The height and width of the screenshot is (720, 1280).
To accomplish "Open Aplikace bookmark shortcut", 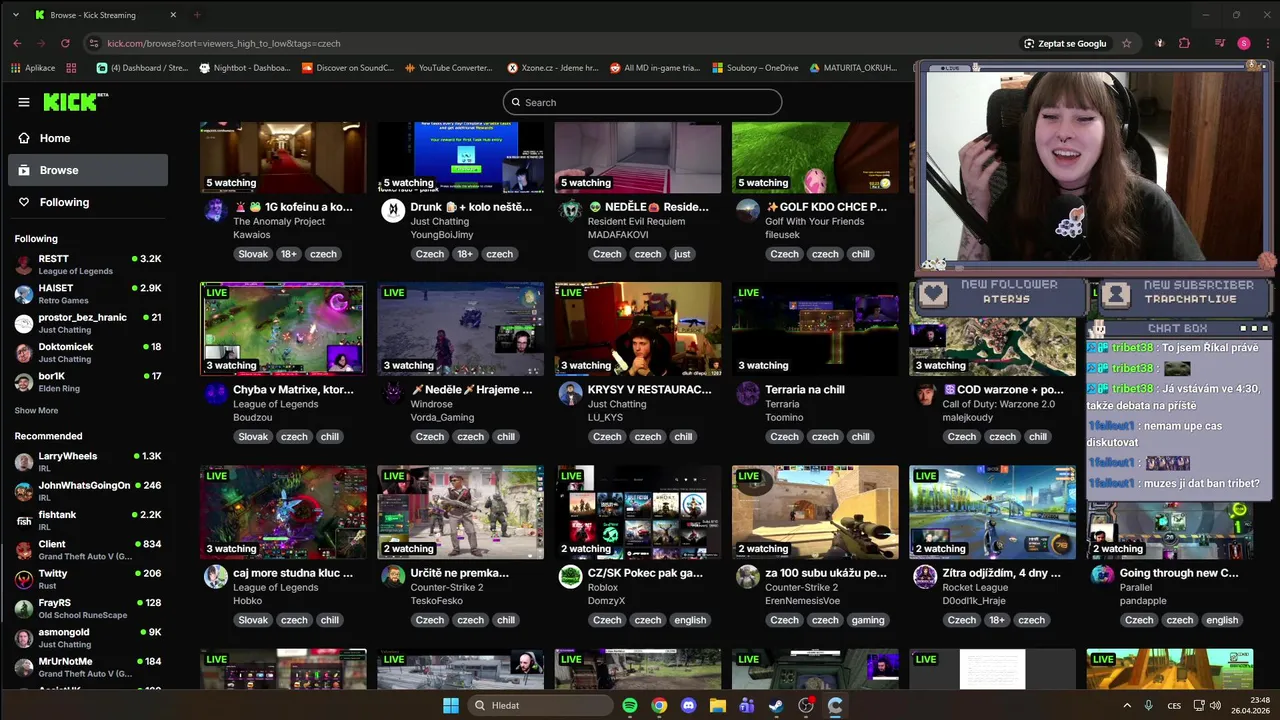I will click(x=33, y=68).
